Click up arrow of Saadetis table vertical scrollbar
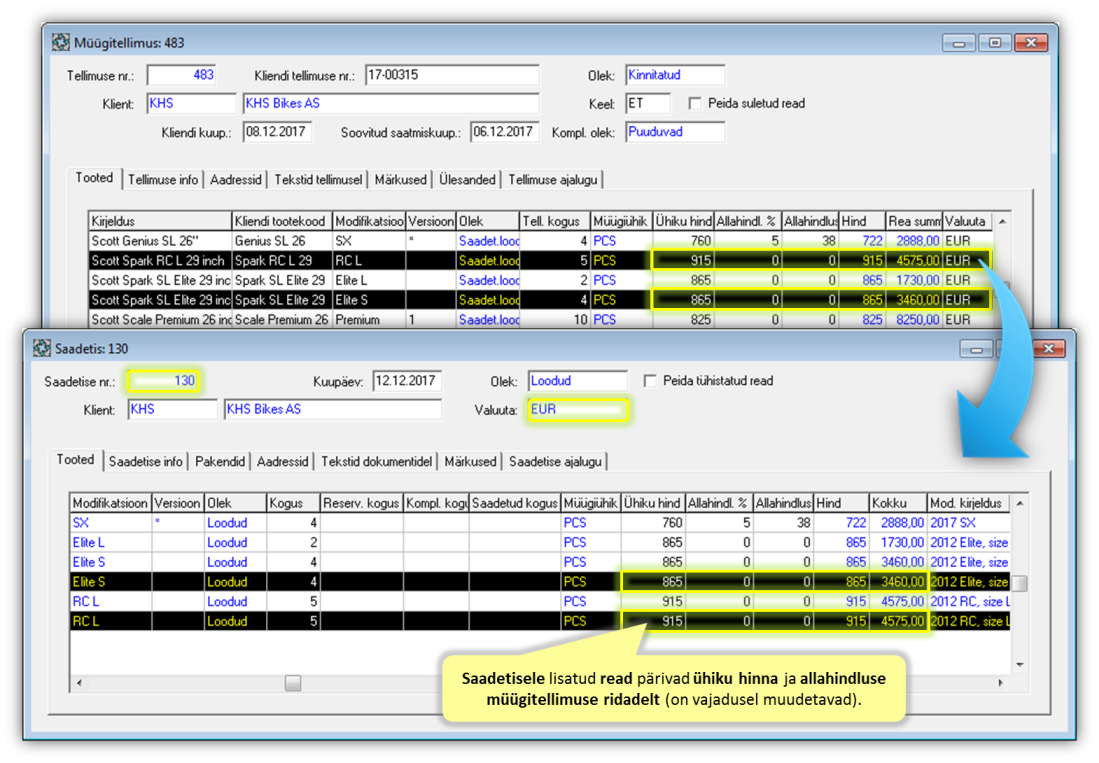This screenshot has height=763, width=1099. [x=1020, y=503]
